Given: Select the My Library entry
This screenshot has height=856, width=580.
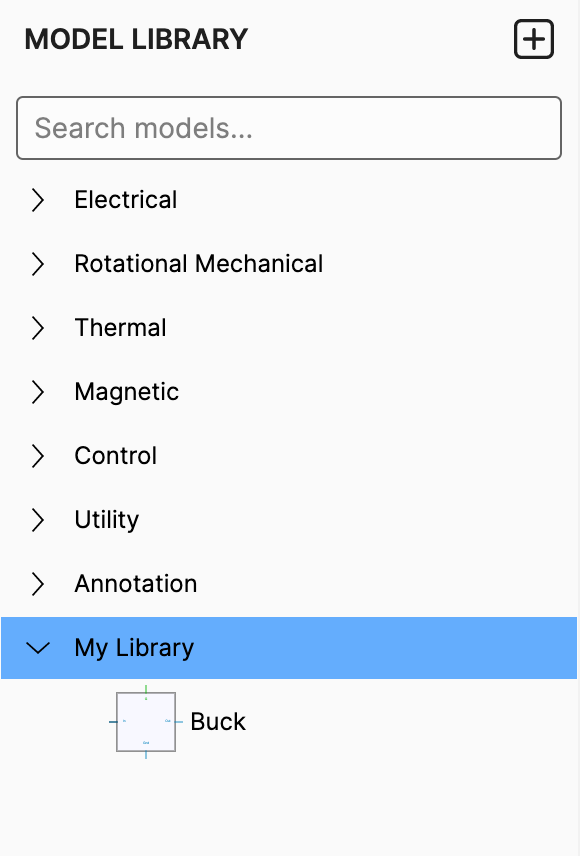Looking at the screenshot, I should tap(133, 648).
